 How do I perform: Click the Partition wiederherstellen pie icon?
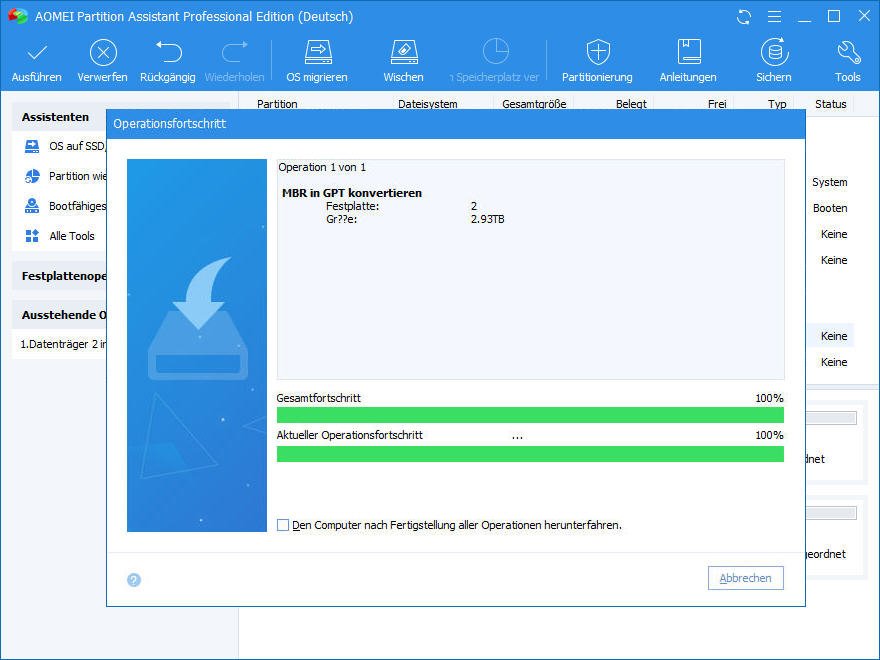pos(32,176)
